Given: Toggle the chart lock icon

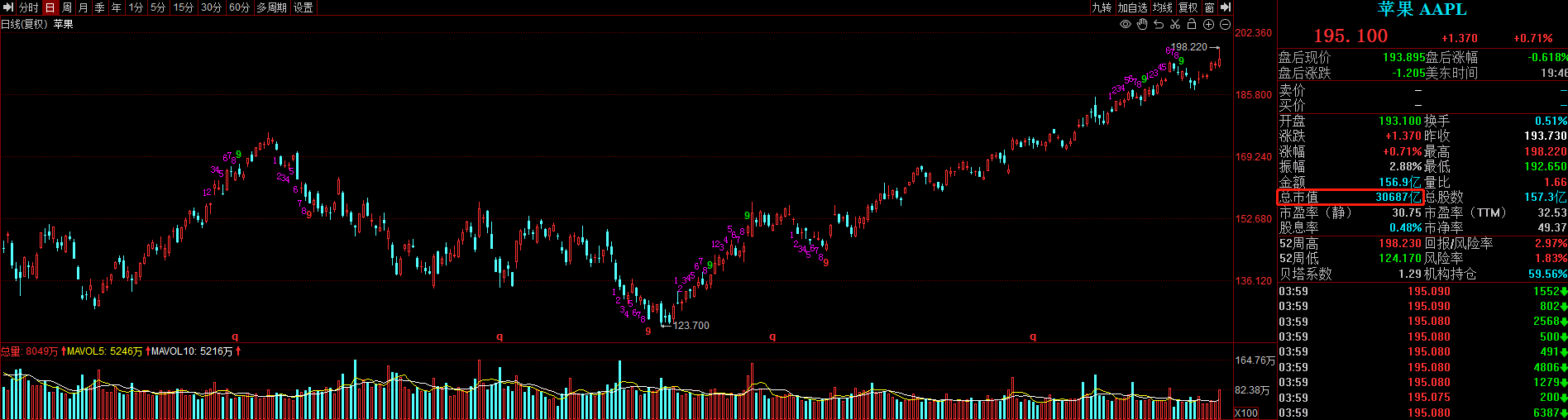Looking at the screenshot, I should tap(1192, 25).
